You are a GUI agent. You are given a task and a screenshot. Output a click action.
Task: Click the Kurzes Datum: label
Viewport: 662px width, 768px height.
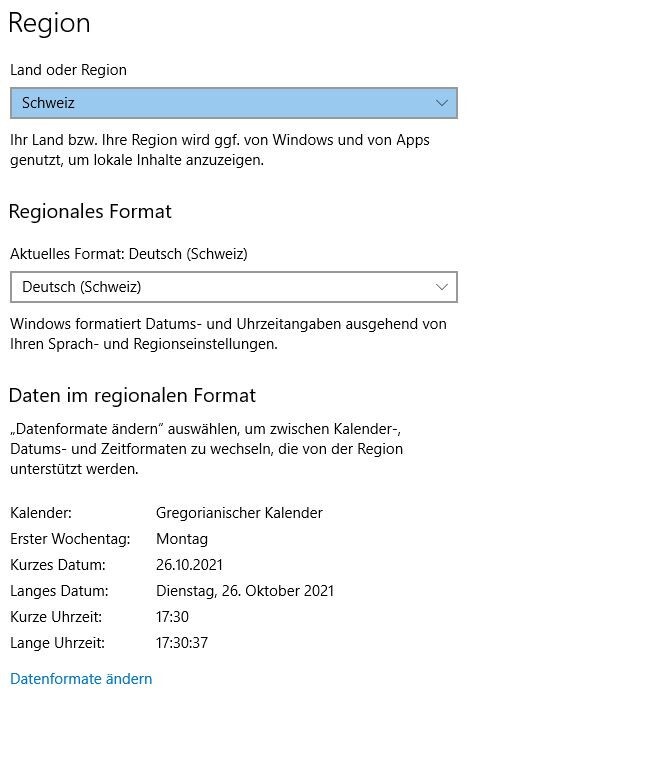point(58,565)
